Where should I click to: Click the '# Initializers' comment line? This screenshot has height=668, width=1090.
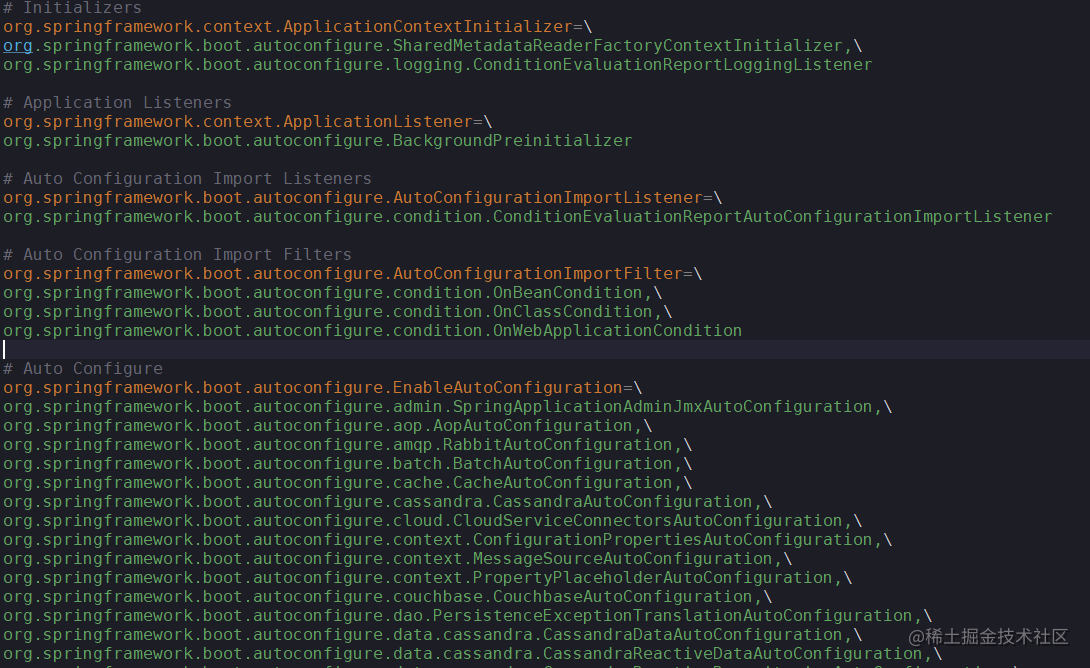[x=72, y=8]
